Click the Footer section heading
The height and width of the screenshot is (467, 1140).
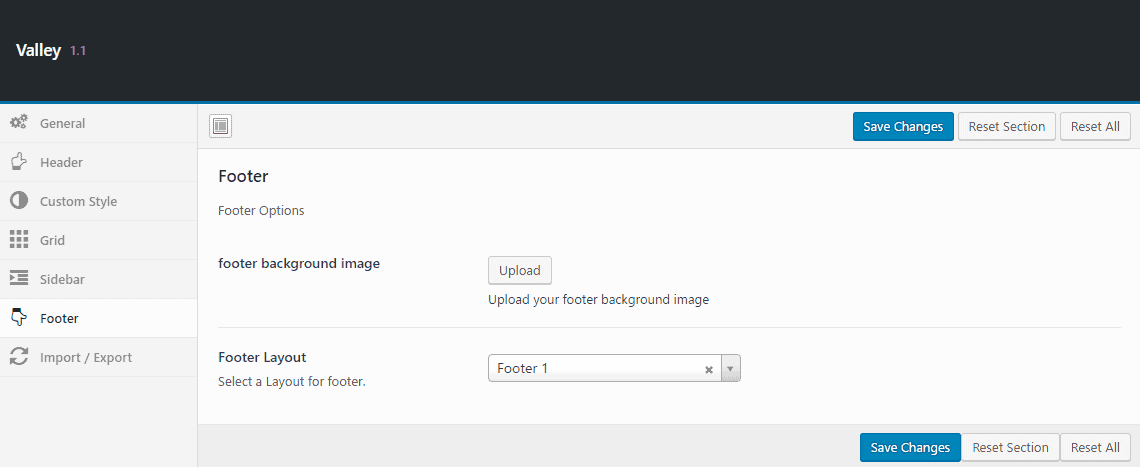tap(244, 176)
